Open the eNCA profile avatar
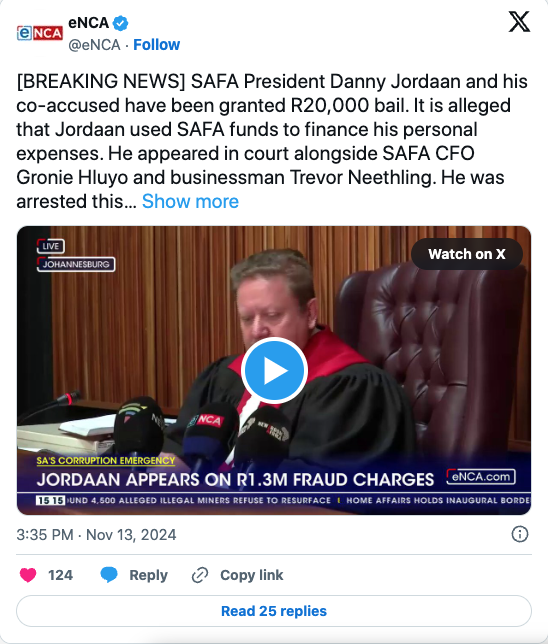This screenshot has width=548, height=644. point(40,33)
